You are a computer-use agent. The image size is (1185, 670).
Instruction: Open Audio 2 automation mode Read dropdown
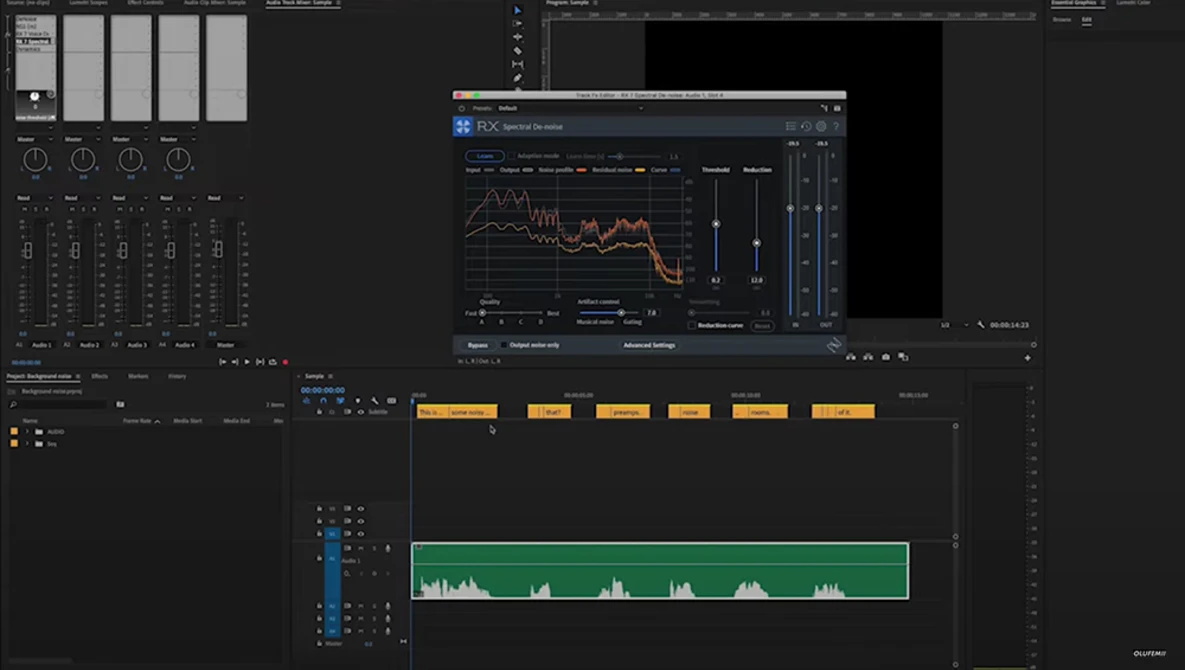click(82, 198)
